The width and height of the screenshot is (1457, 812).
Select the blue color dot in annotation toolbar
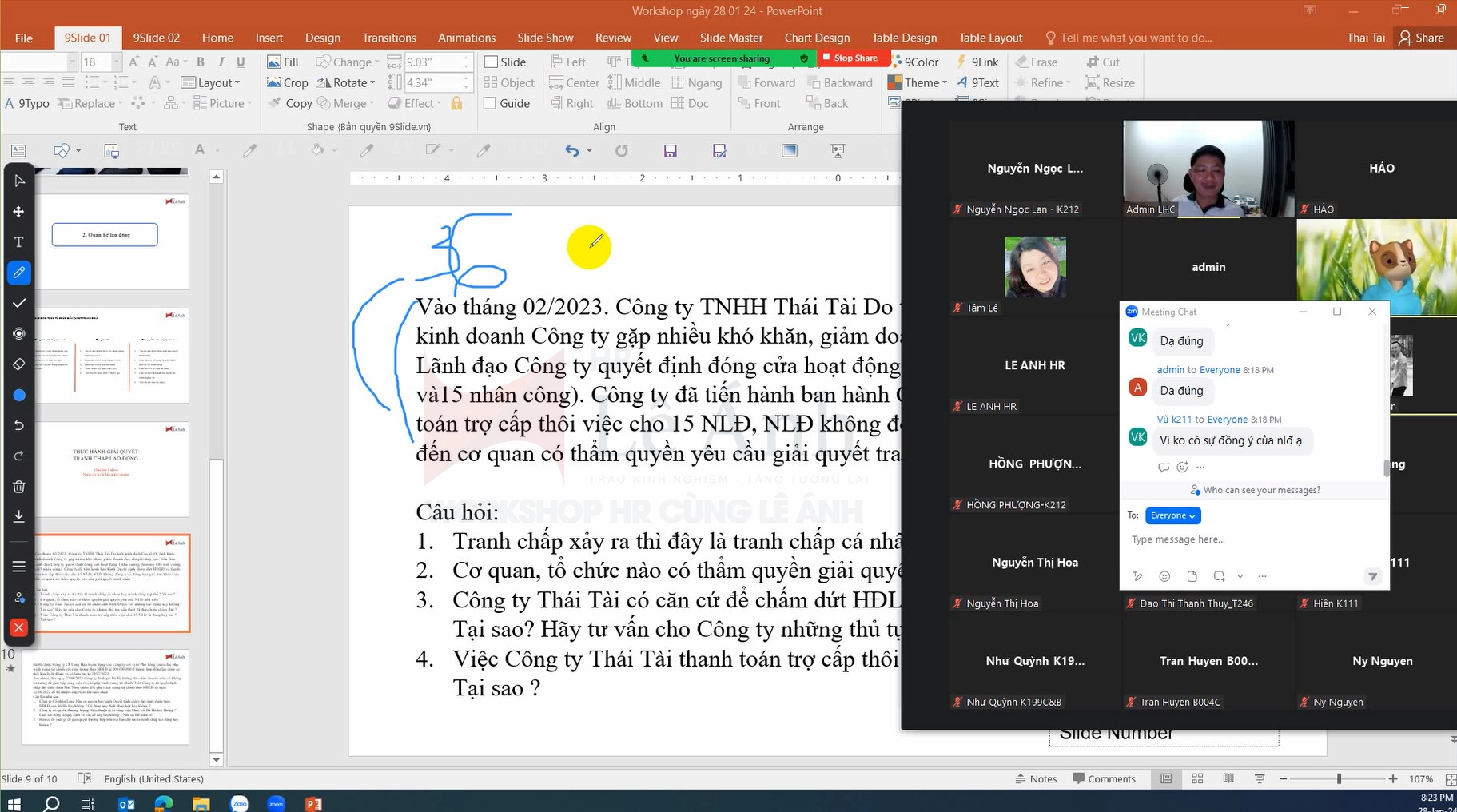pos(19,396)
